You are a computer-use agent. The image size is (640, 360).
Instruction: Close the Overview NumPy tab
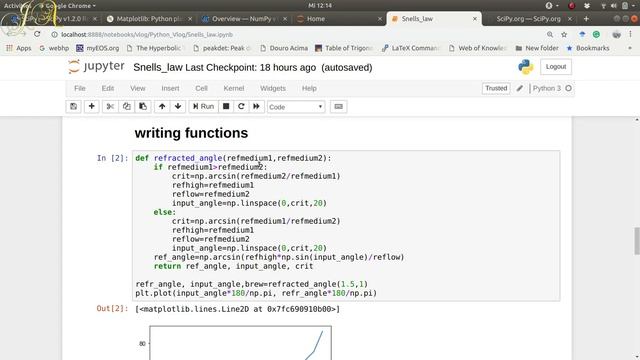point(284,19)
